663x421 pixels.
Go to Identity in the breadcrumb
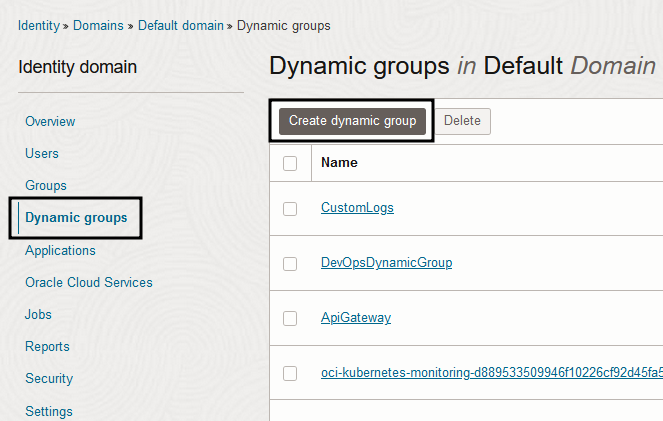pyautogui.click(x=39, y=25)
